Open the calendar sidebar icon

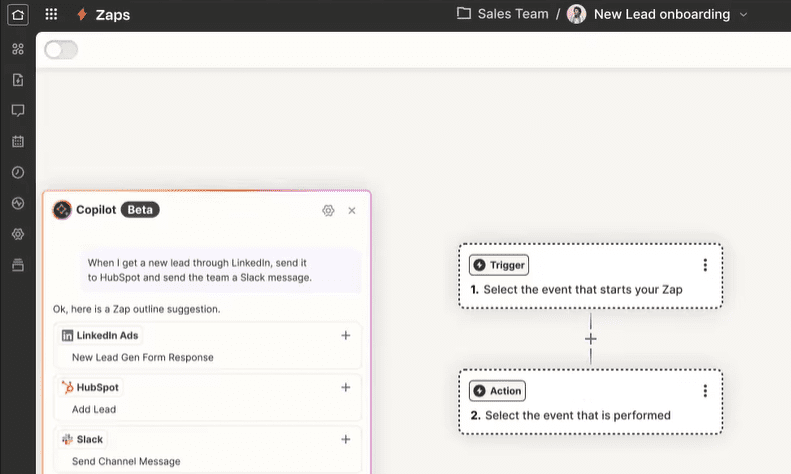click(x=18, y=141)
